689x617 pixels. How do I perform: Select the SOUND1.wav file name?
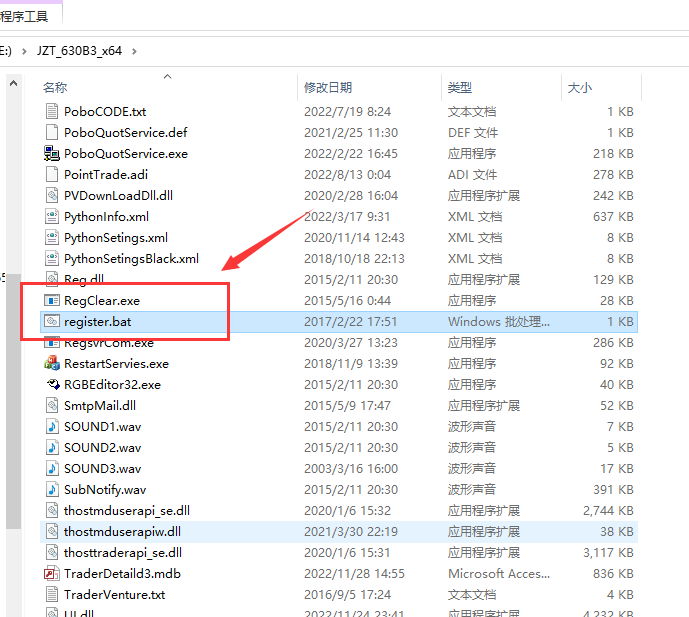[103, 426]
